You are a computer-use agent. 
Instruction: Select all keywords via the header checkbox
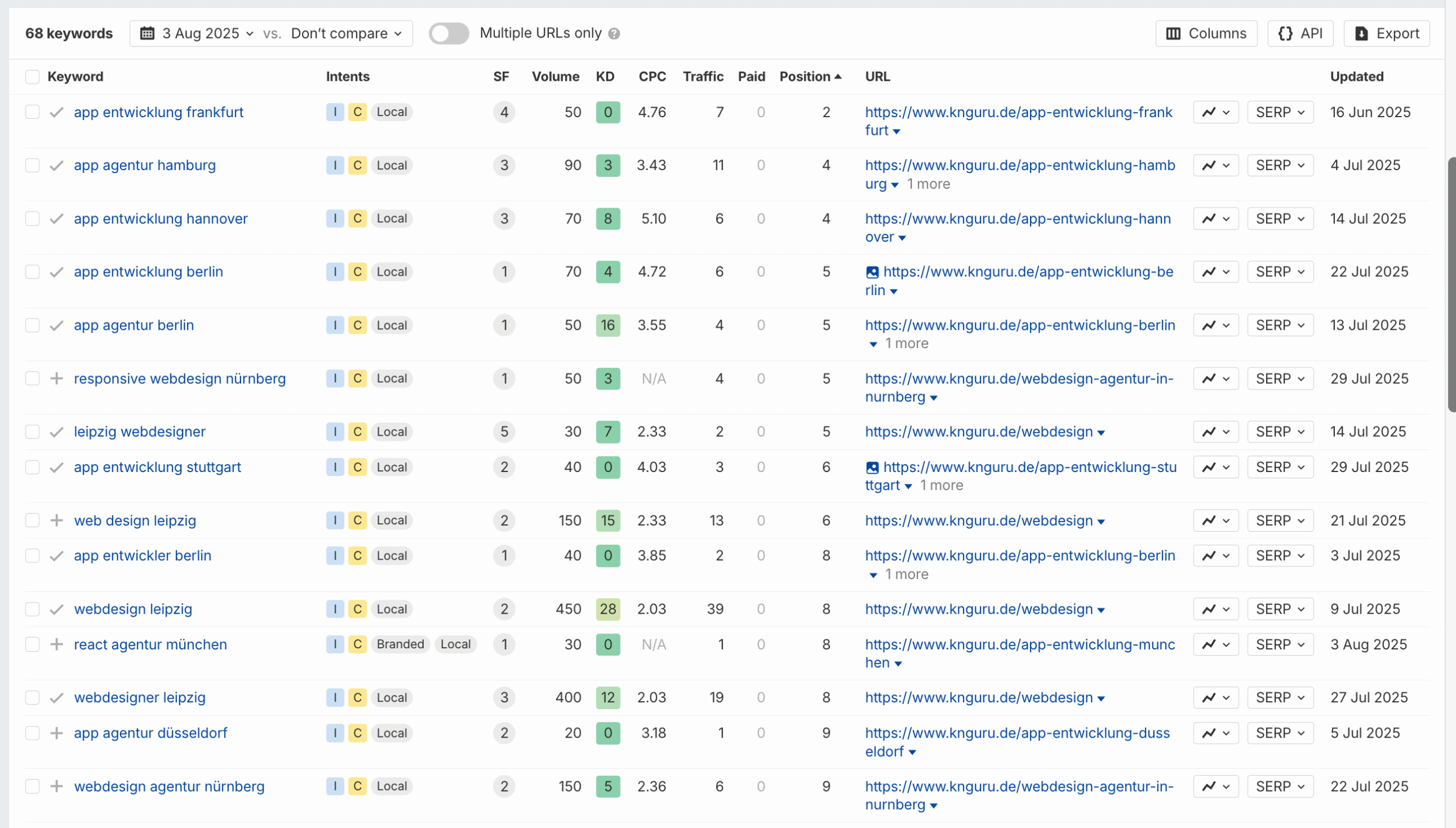click(x=32, y=76)
